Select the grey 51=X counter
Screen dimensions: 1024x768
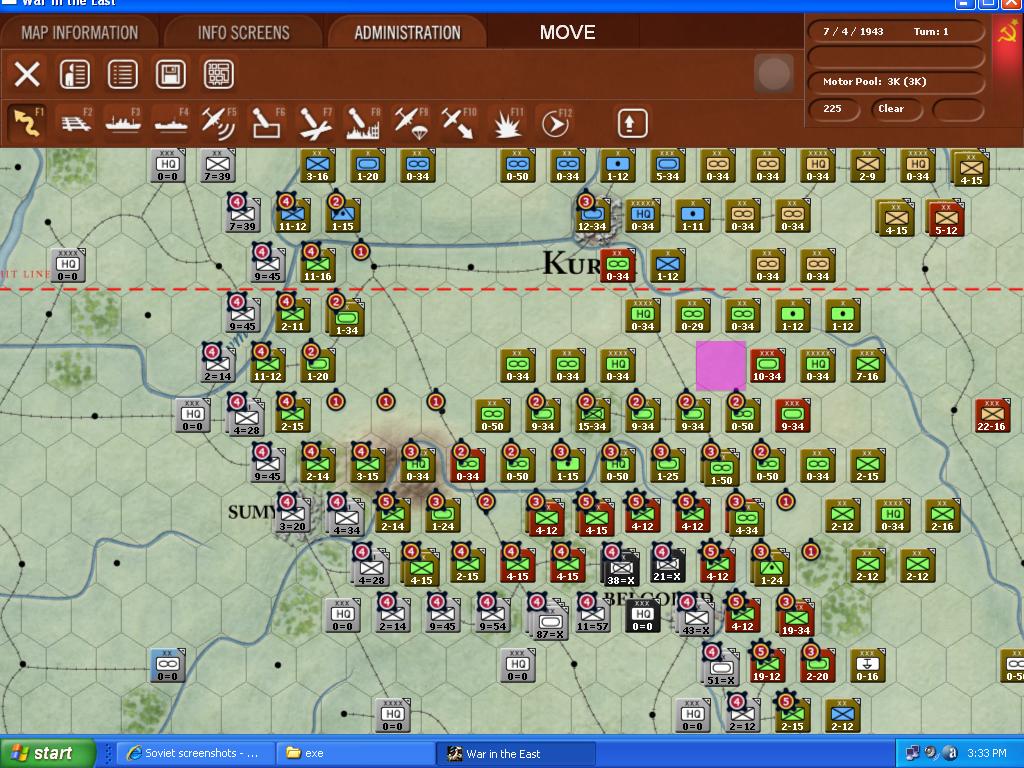click(722, 669)
